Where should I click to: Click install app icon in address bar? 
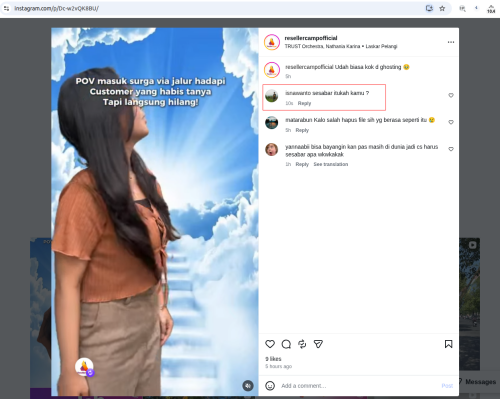[429, 9]
